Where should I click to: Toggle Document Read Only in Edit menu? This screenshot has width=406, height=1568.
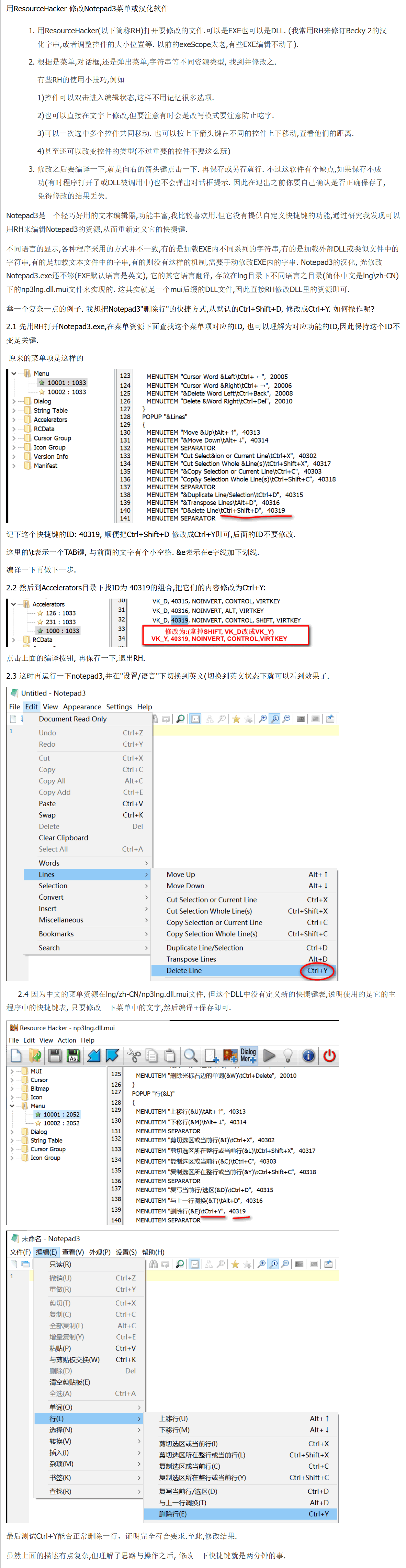[87, 719]
